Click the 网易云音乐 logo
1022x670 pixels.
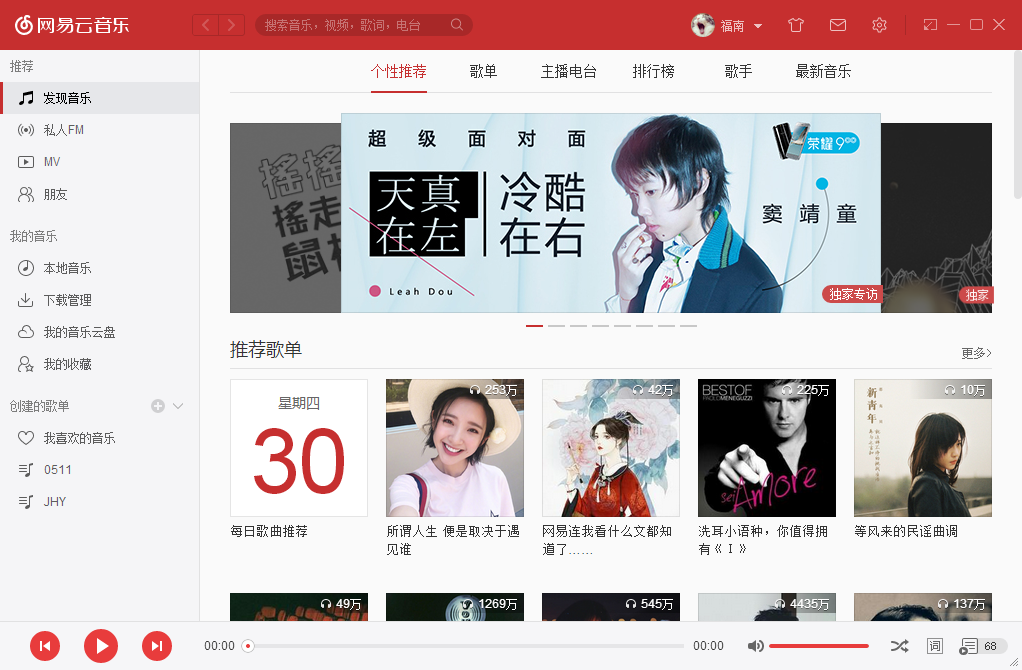click(72, 25)
